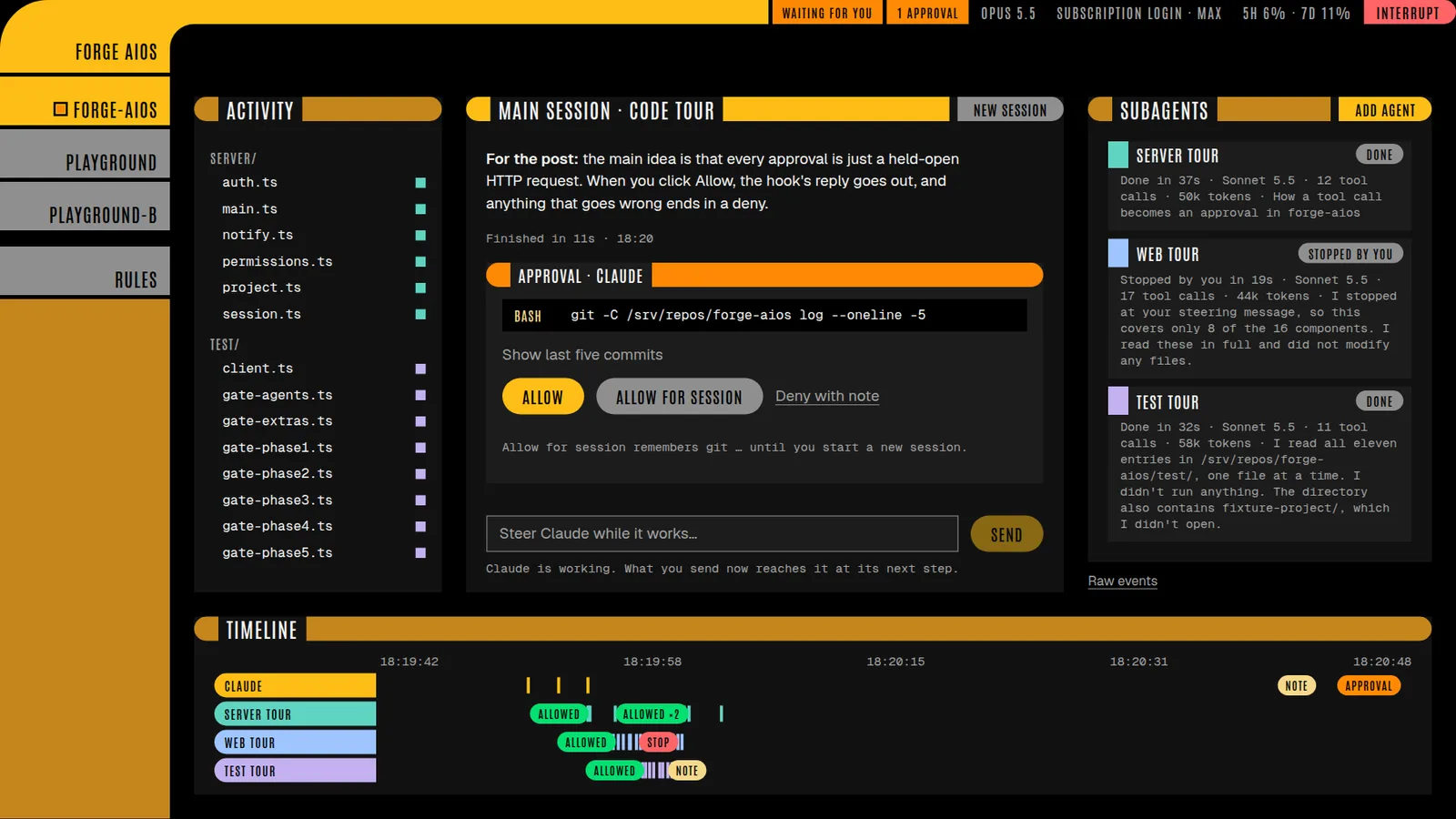
Task: Click the blue swatch on Web Tour card
Action: click(1118, 253)
